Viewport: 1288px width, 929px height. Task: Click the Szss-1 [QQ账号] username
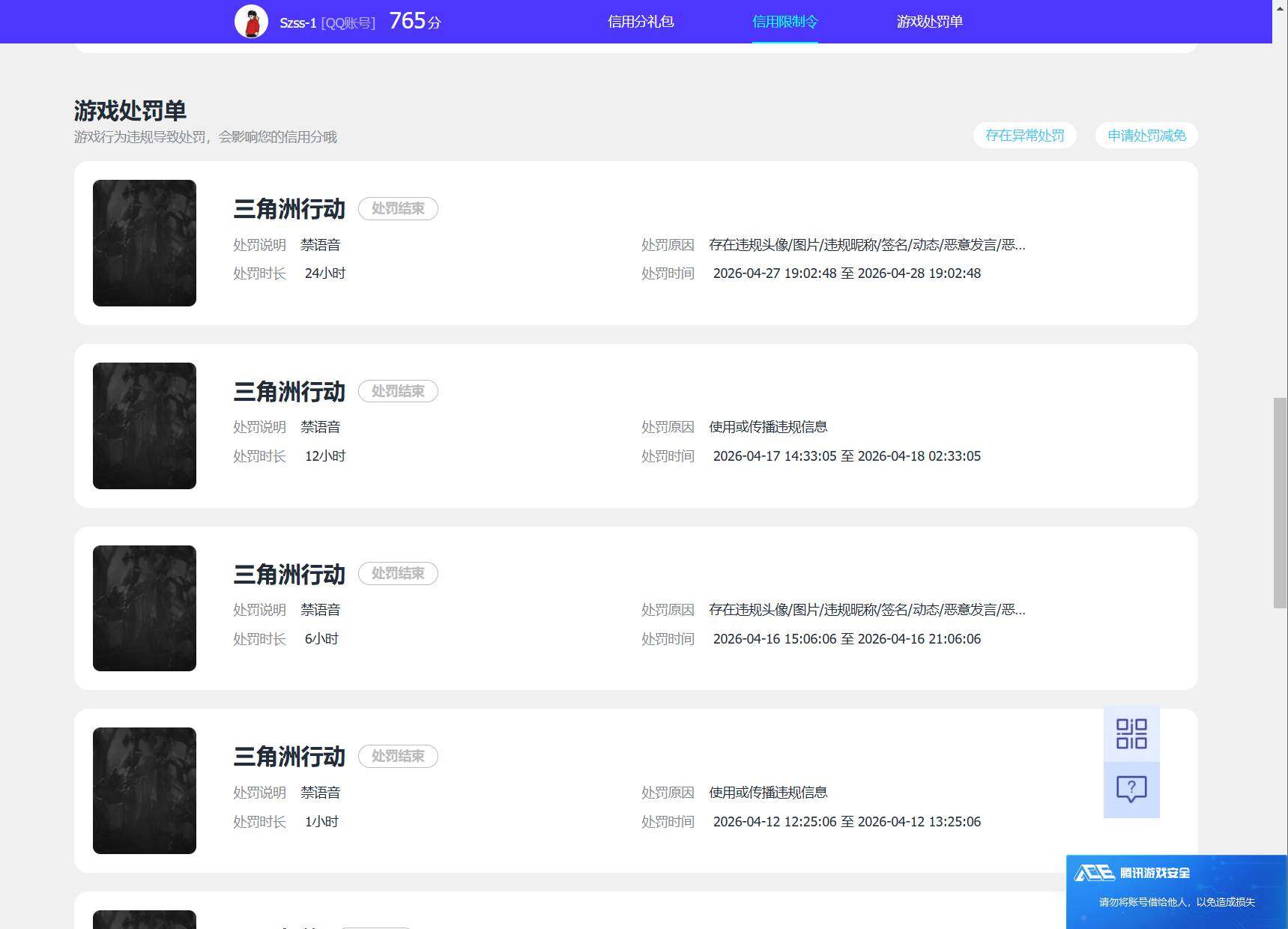(327, 23)
